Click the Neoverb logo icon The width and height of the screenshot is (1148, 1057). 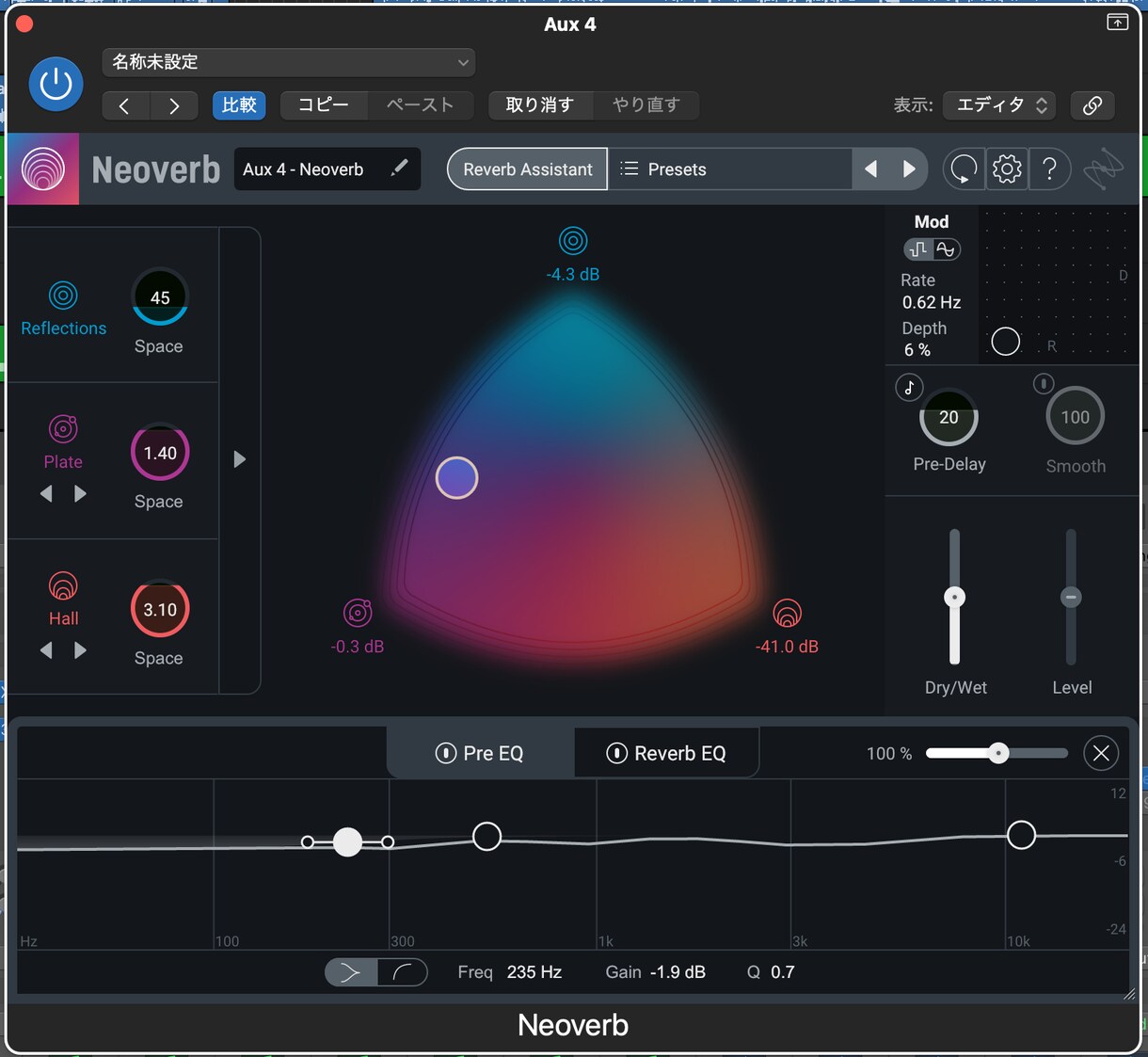point(43,169)
